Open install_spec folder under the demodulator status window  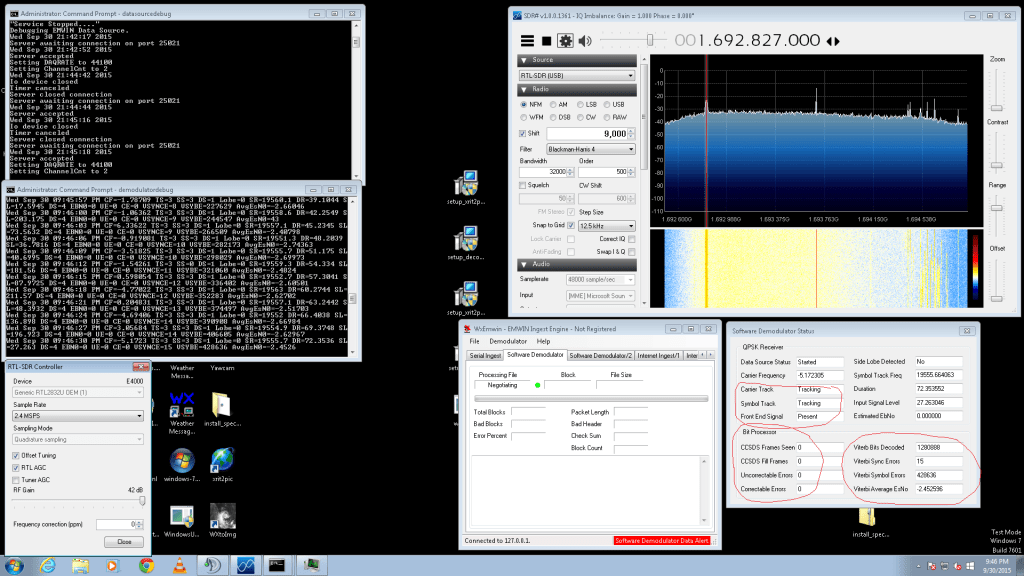(869, 522)
